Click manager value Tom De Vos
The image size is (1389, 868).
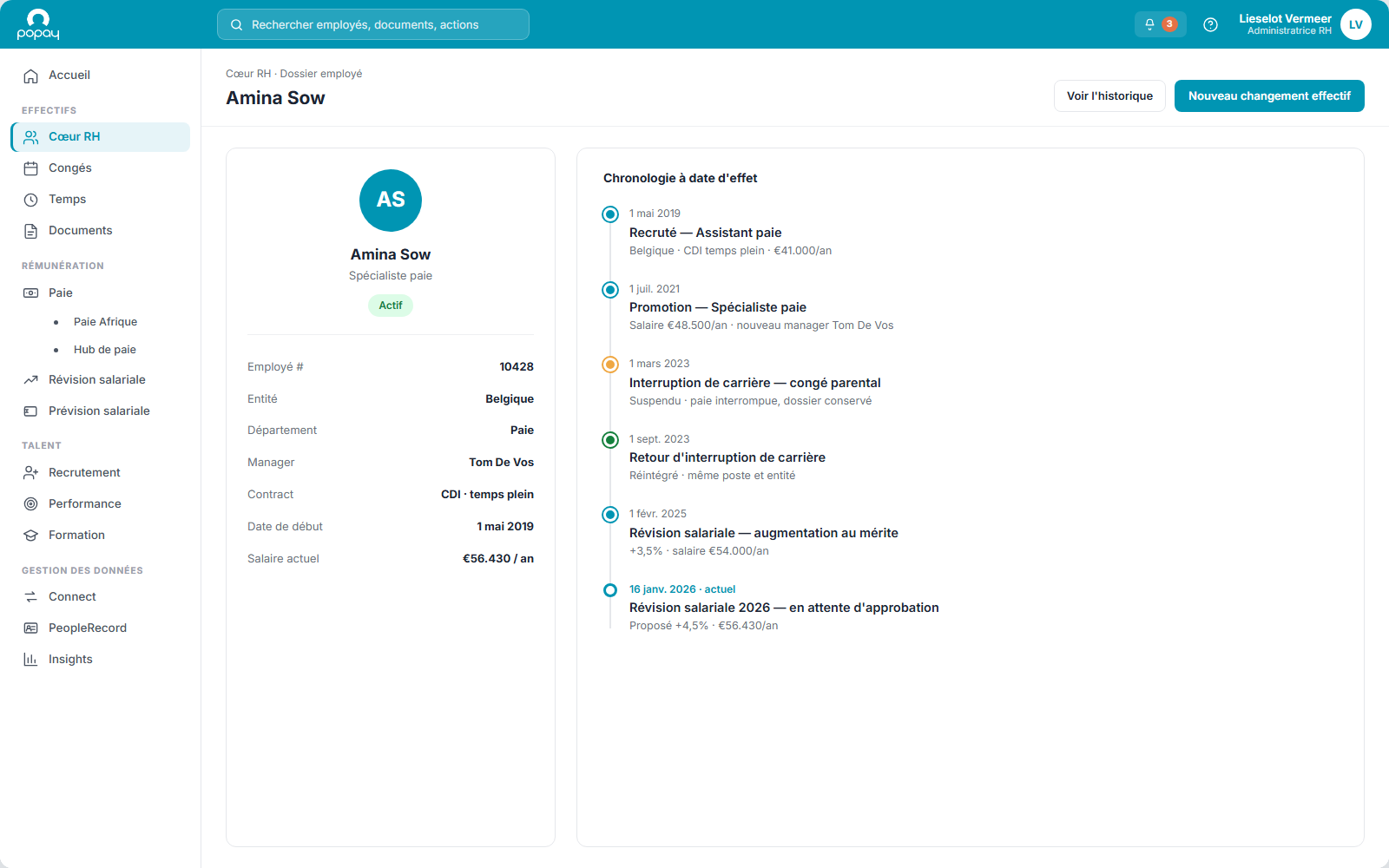tap(501, 463)
